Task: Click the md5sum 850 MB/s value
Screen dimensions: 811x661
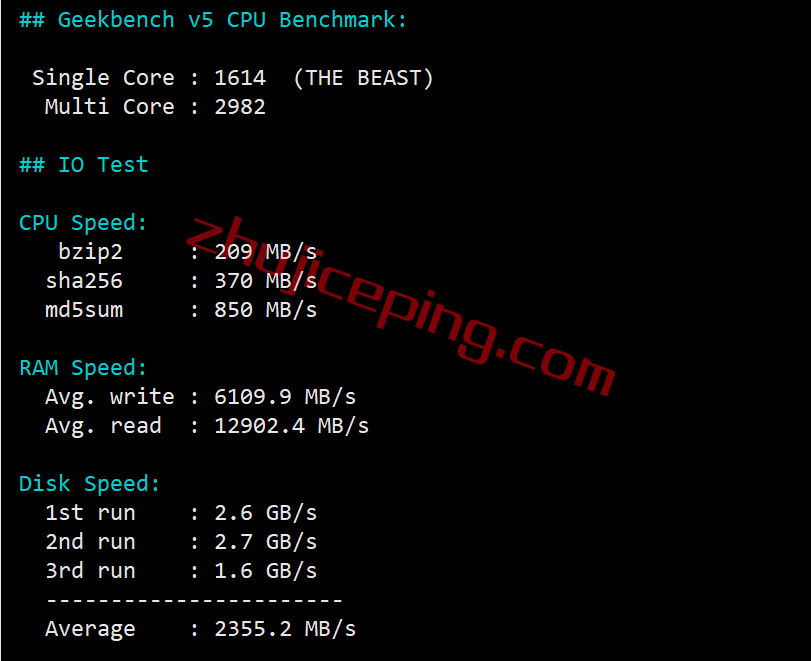Action: tap(265, 310)
